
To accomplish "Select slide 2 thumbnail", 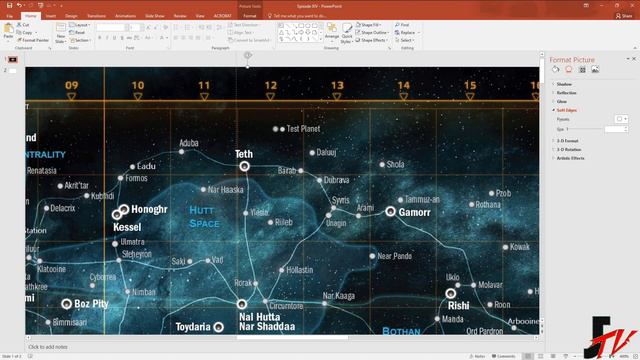I will (x=13, y=71).
